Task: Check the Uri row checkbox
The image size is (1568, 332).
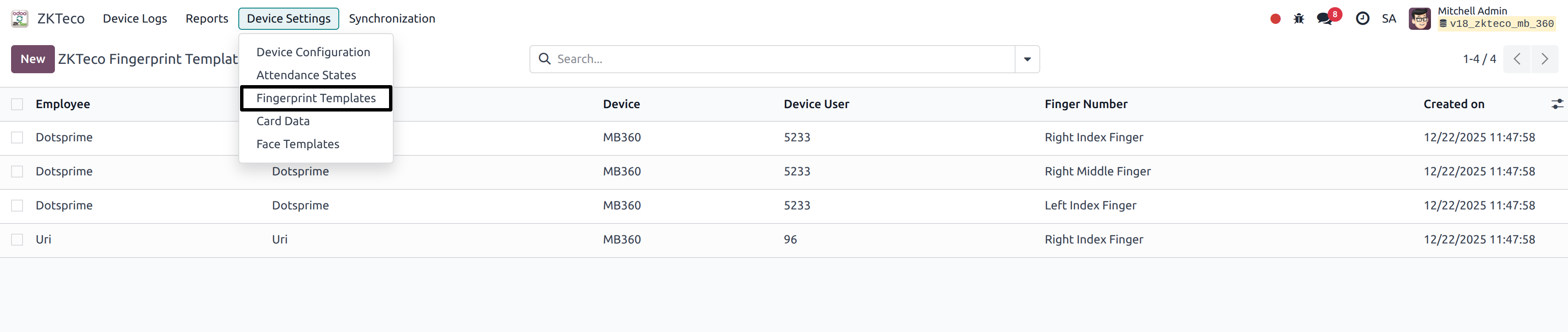Action: point(17,239)
